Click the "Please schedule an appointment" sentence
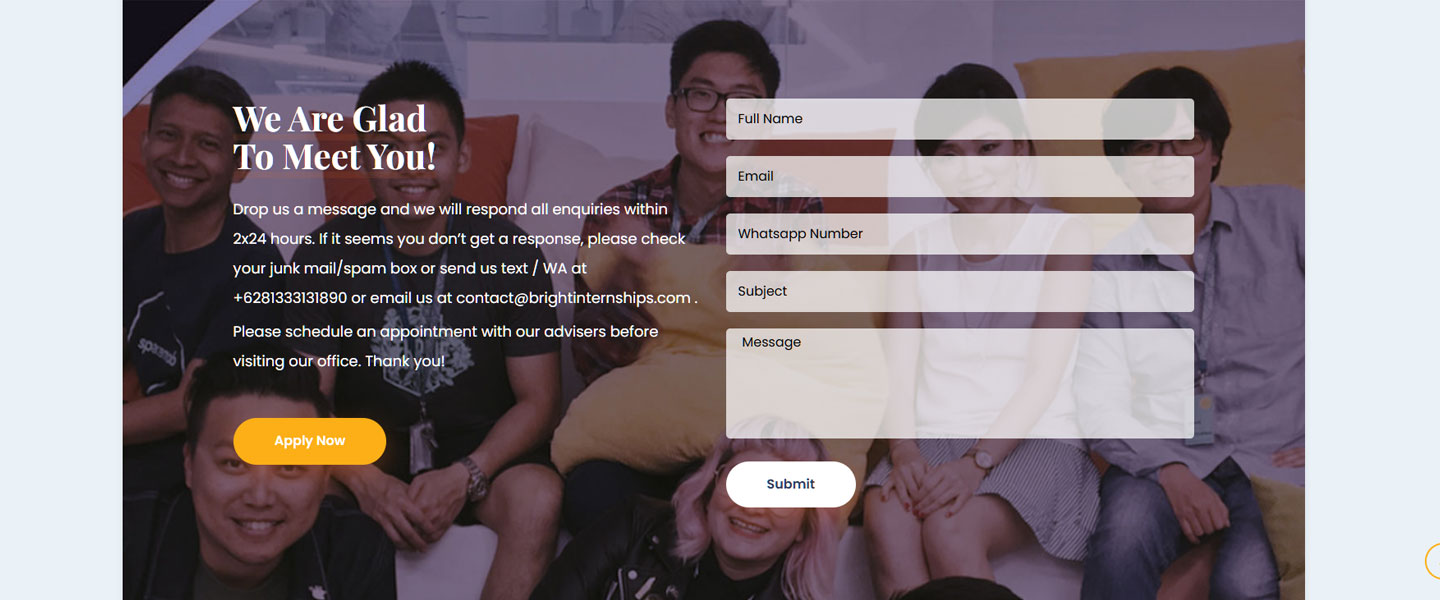Screen dimensions: 1440x600 (446, 346)
